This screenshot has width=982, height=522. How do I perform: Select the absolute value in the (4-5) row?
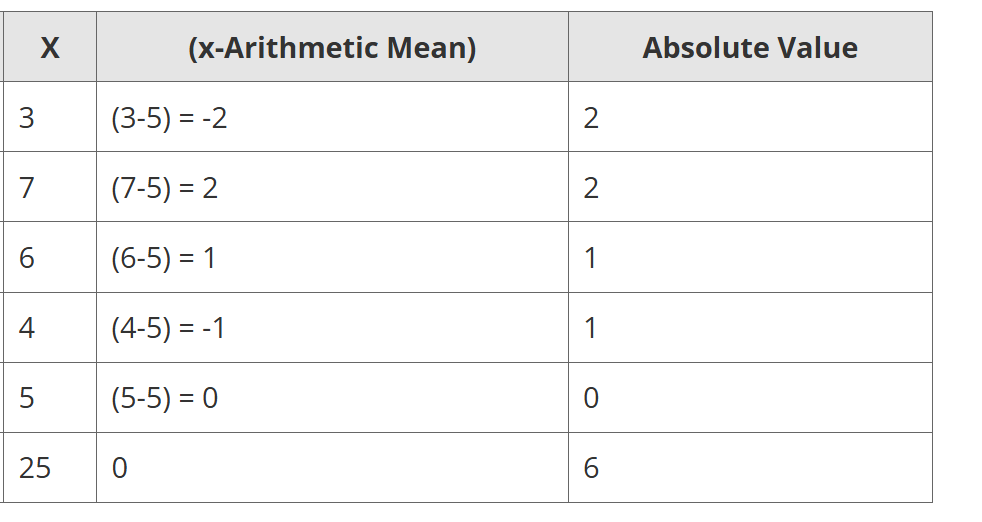click(x=591, y=328)
